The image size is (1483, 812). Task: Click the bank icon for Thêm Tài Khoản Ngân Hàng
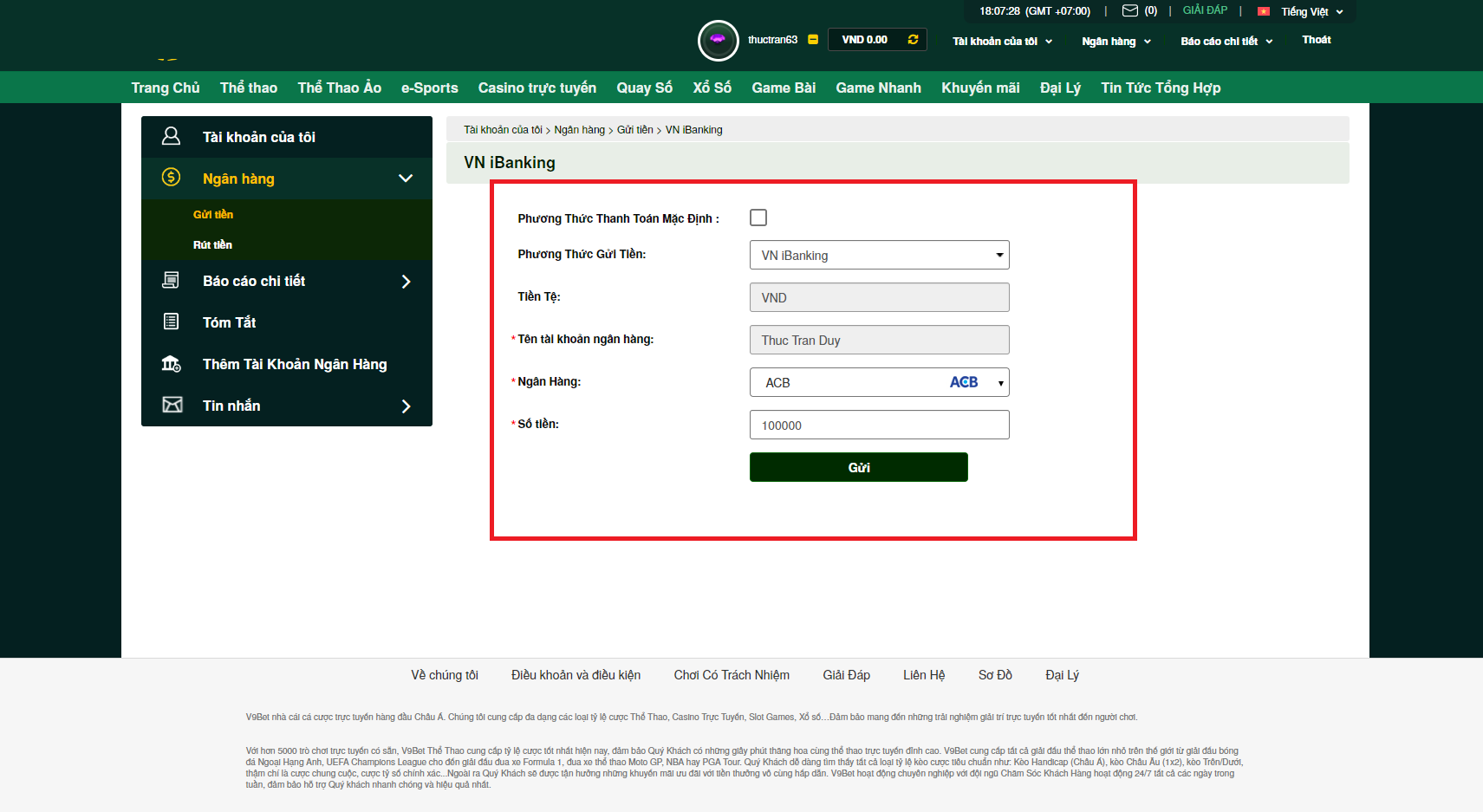172,364
